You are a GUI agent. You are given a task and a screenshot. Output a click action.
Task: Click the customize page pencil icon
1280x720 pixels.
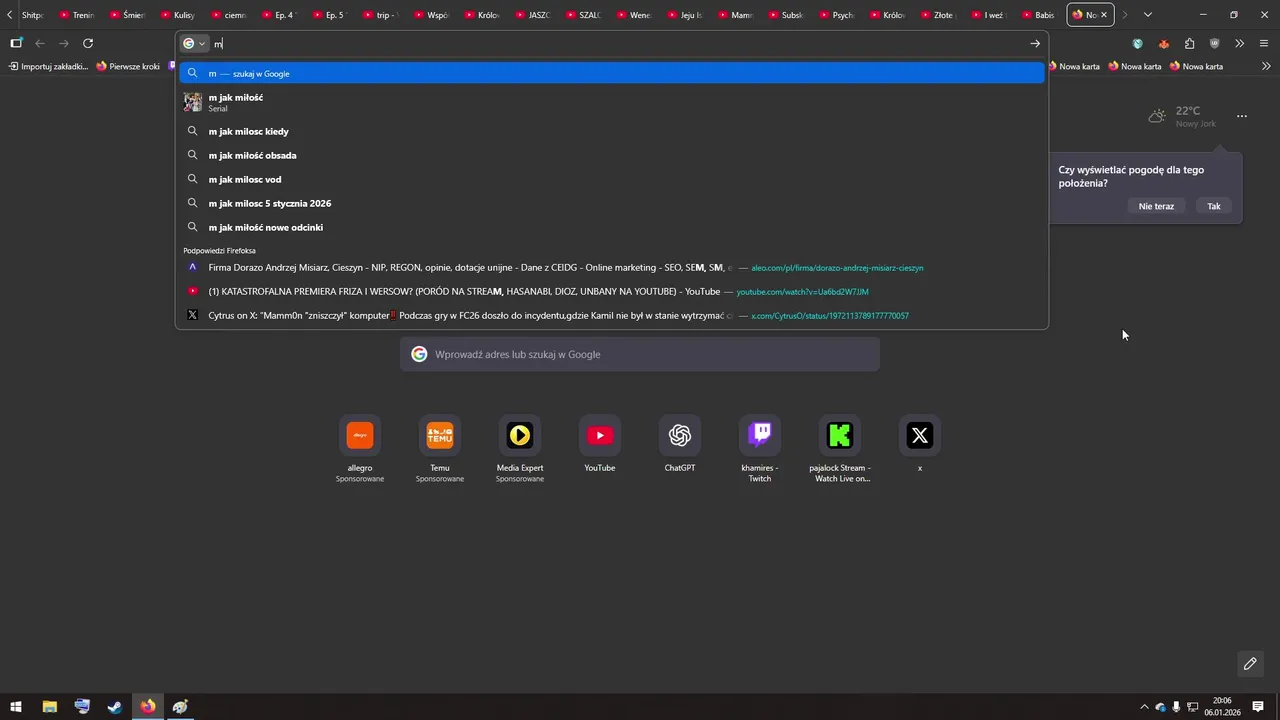1250,663
